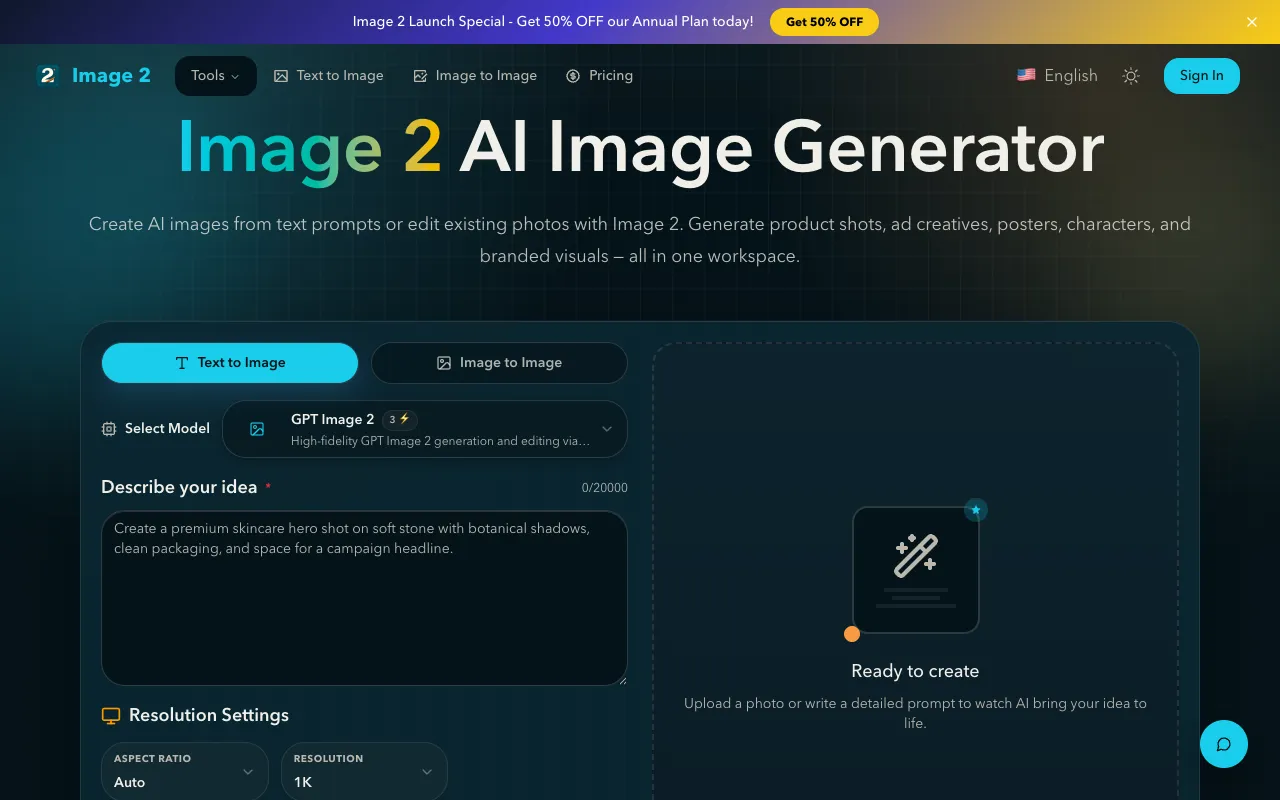Click the "Image 2 AI Image Generator" headline
This screenshot has height=800, width=1280.
640,148
